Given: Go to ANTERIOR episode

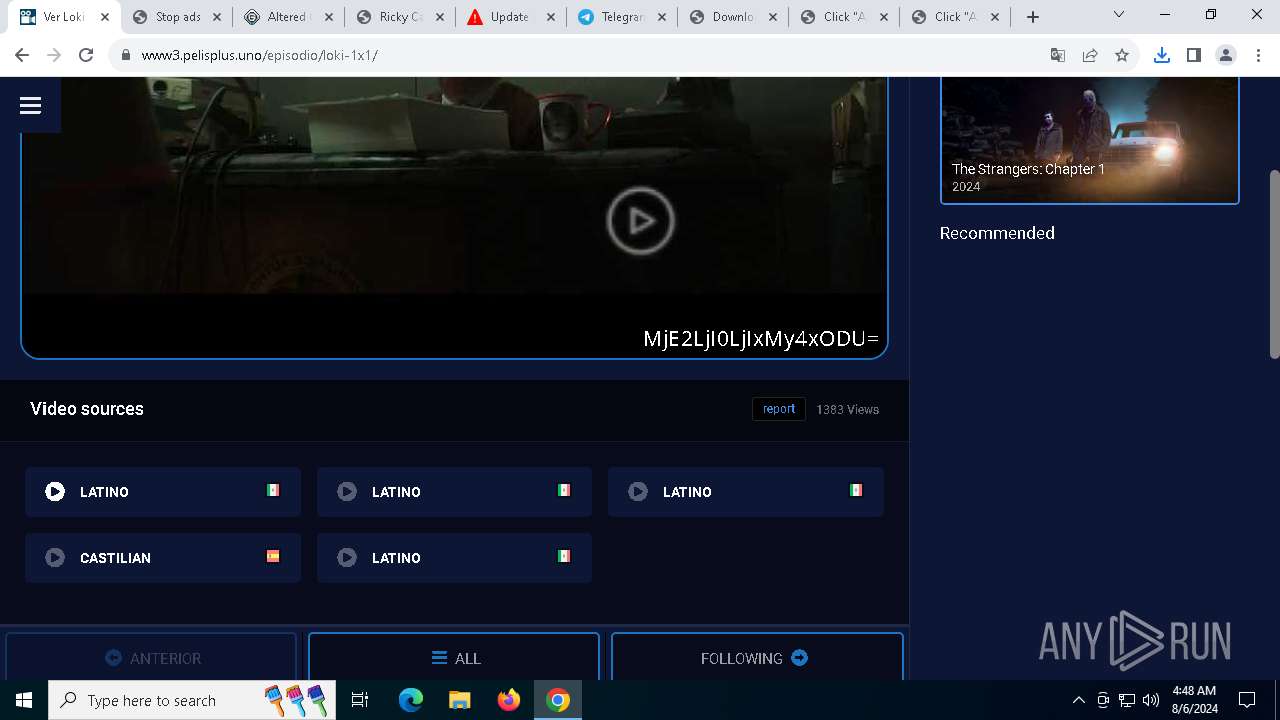Looking at the screenshot, I should point(151,657).
